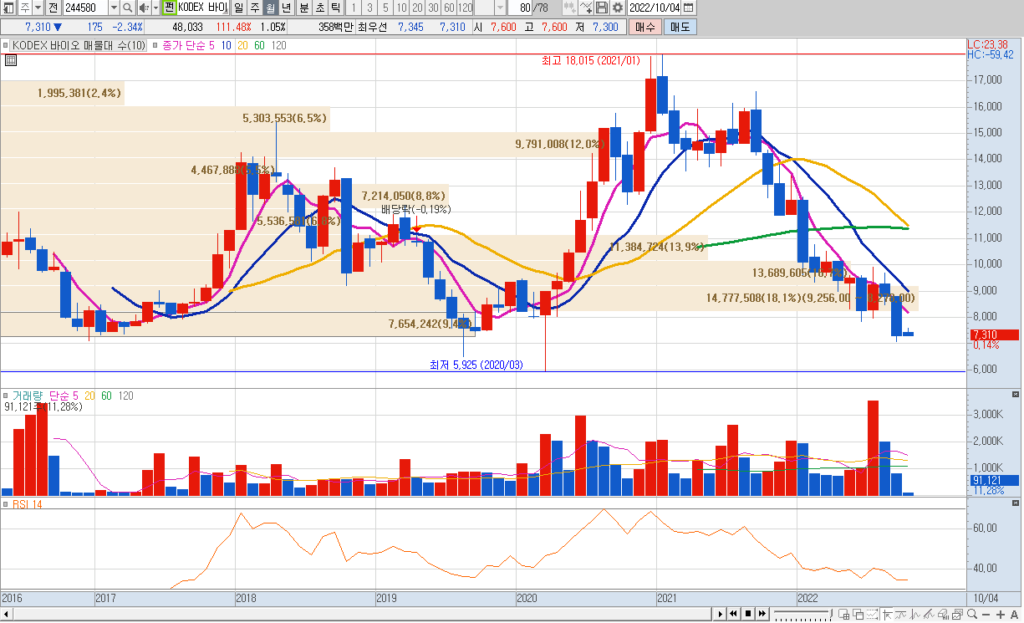Screen dimensions: 1024x623
Task: Toggle the 월 (monthly) period button
Action: tap(270, 8)
